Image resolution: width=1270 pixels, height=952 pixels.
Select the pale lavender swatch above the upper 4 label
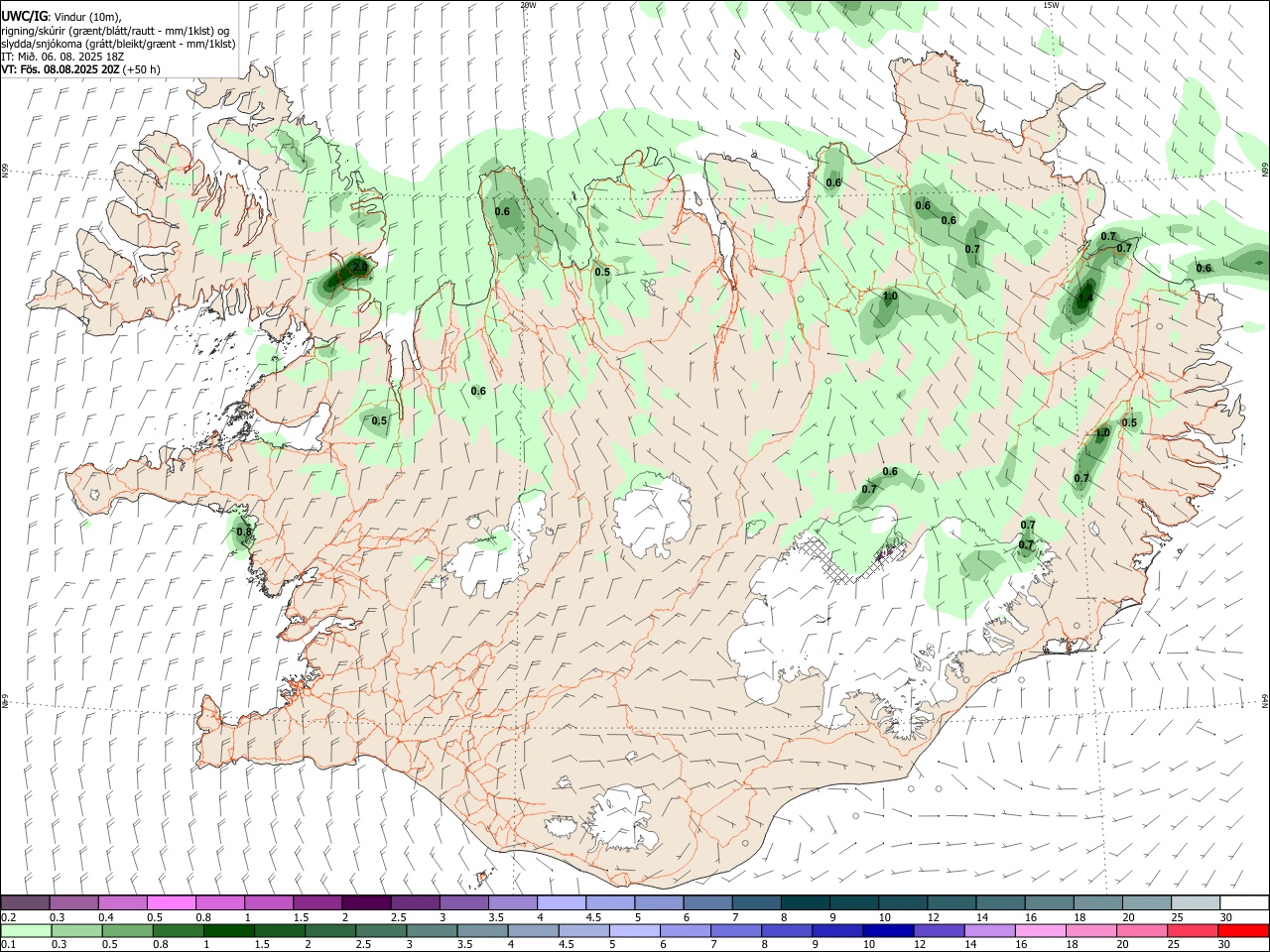click(x=561, y=902)
